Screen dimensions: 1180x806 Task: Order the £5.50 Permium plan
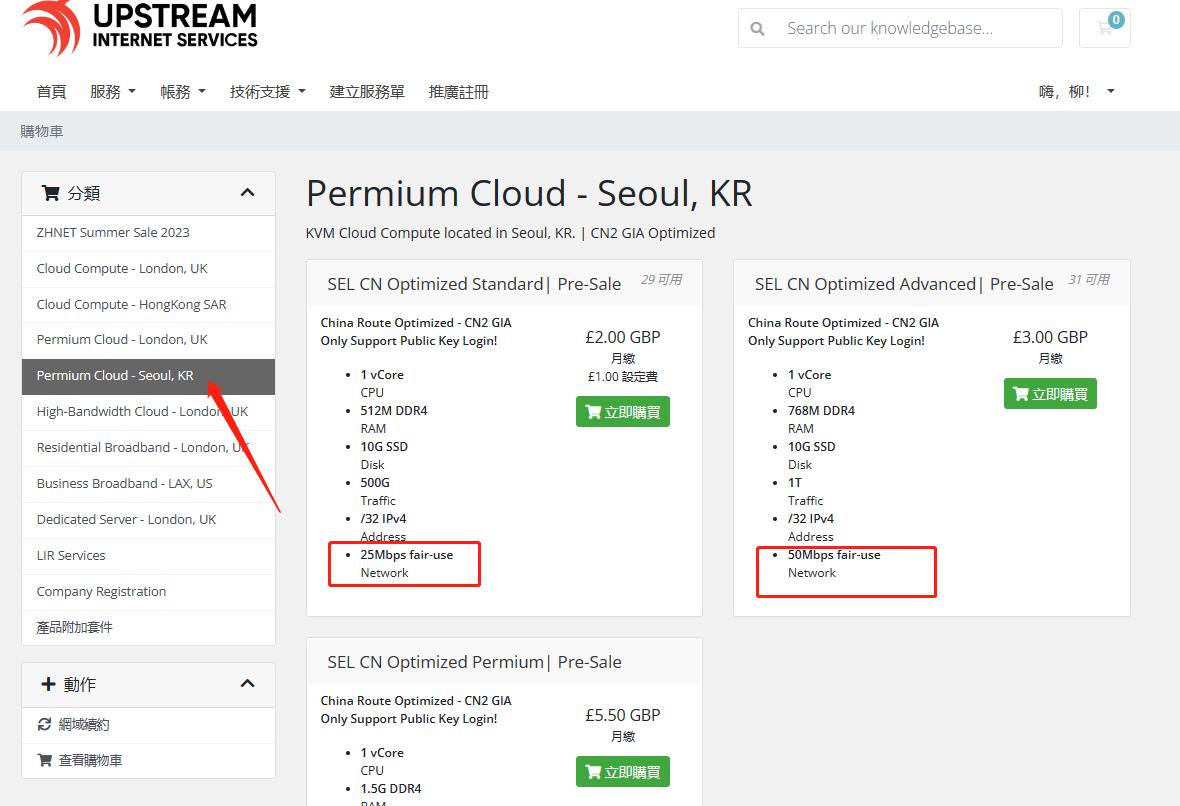point(622,772)
